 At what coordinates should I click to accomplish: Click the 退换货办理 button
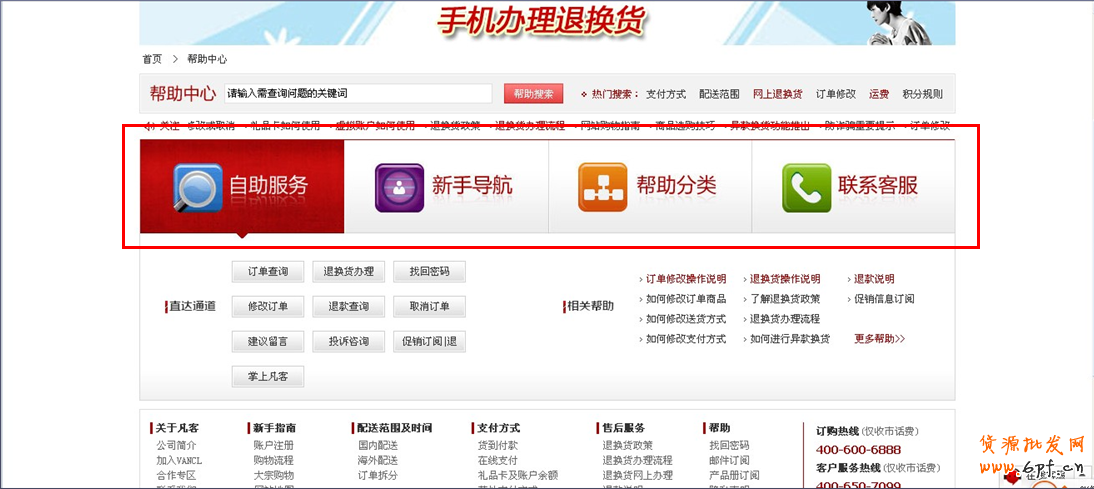click(x=349, y=272)
